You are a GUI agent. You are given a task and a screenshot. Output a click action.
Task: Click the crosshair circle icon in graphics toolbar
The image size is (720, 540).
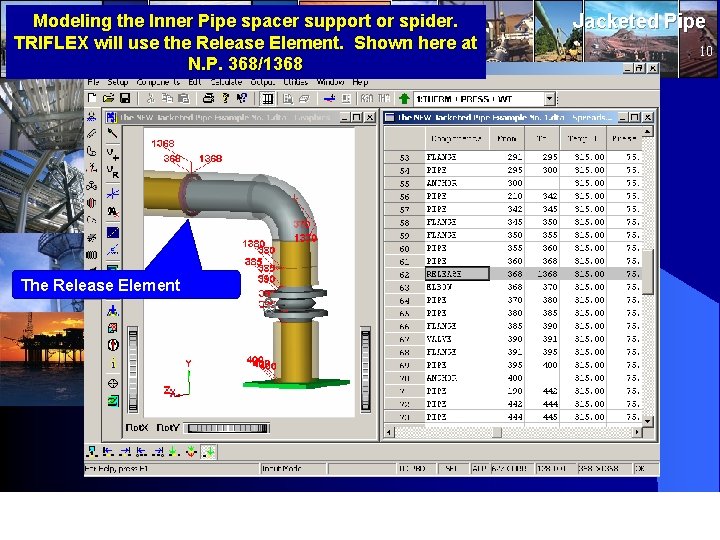coord(113,383)
